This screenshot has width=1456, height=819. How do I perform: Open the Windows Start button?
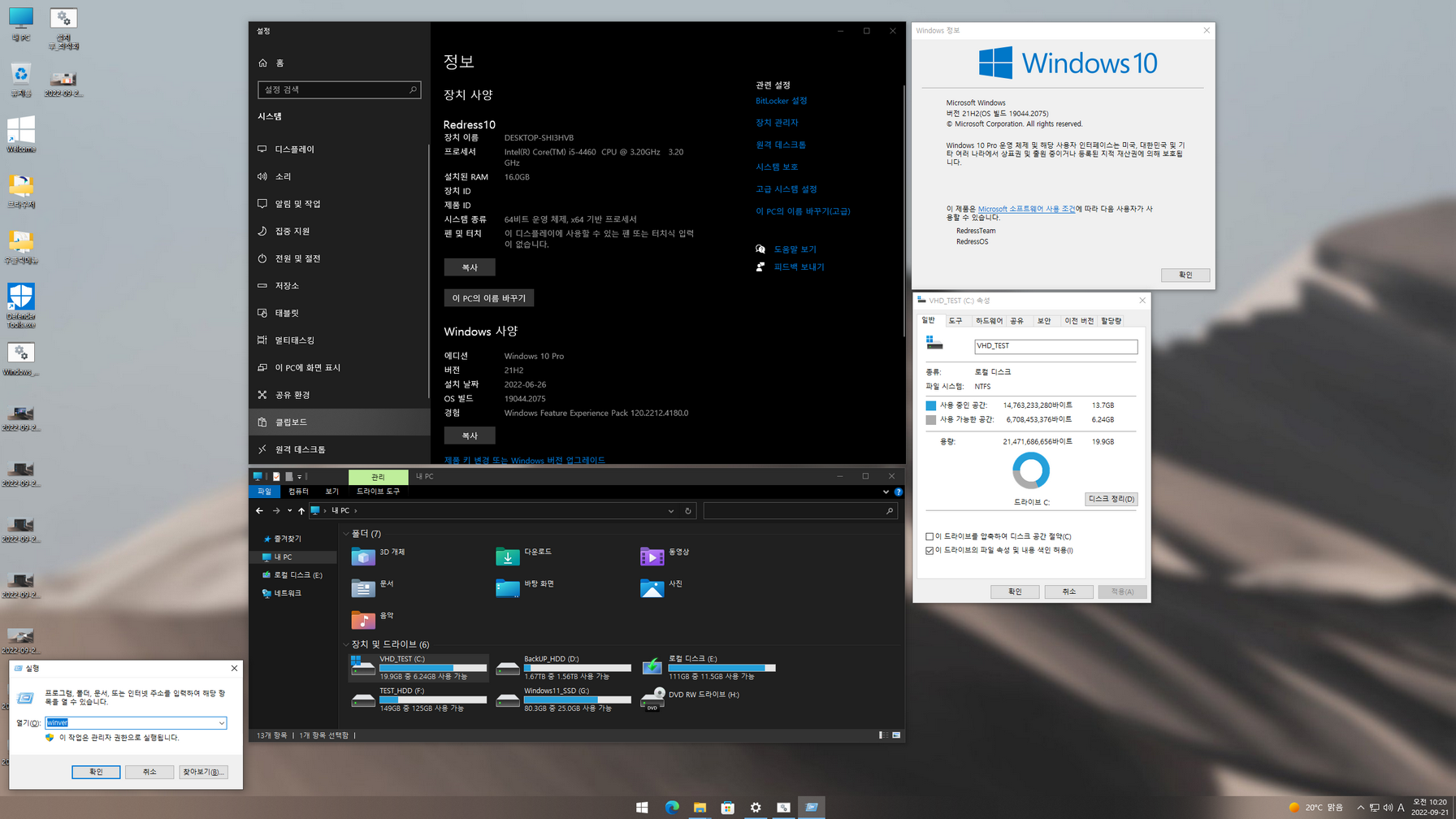pos(642,807)
